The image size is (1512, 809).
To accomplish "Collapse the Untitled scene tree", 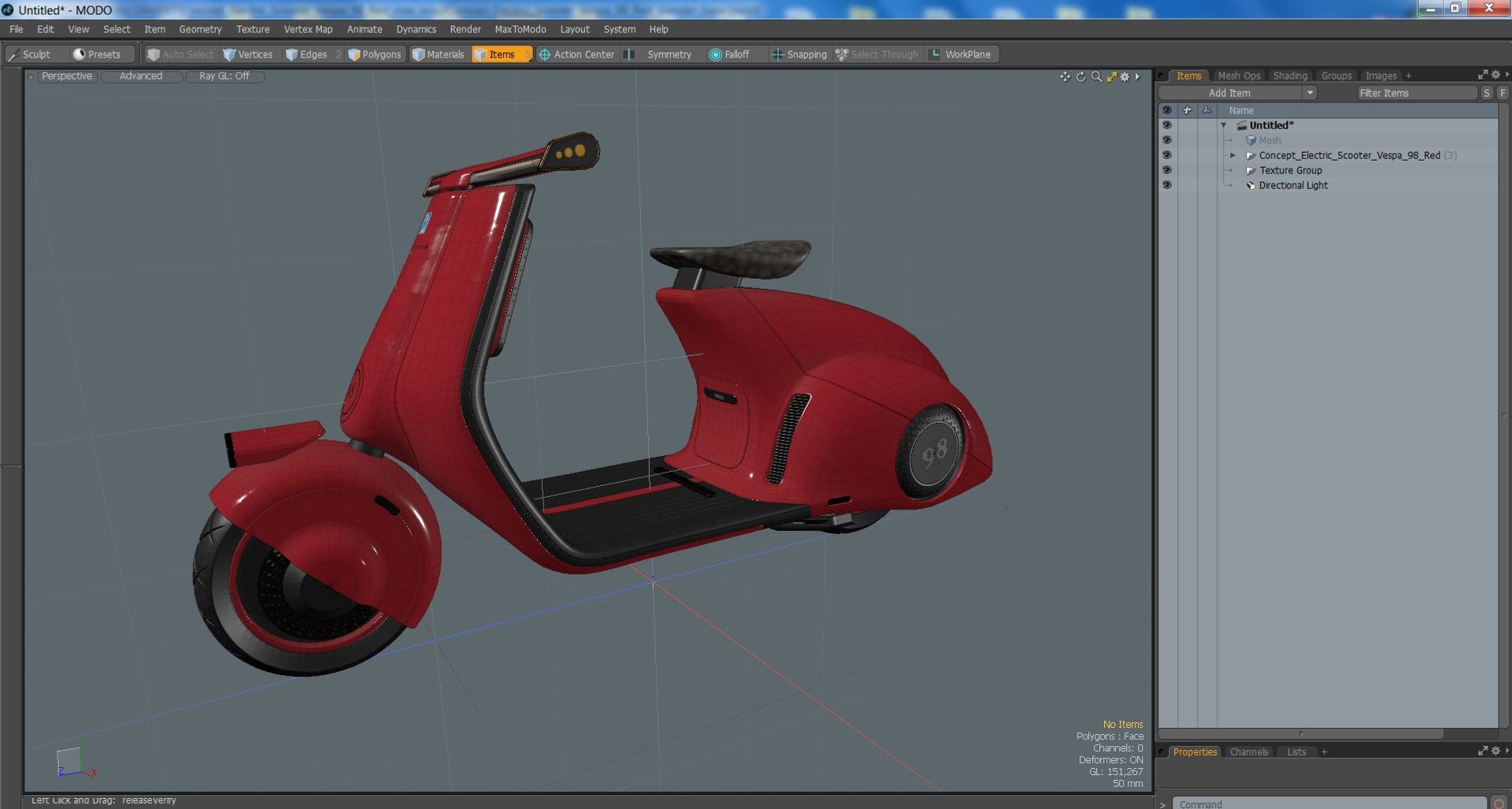I will (x=1224, y=125).
